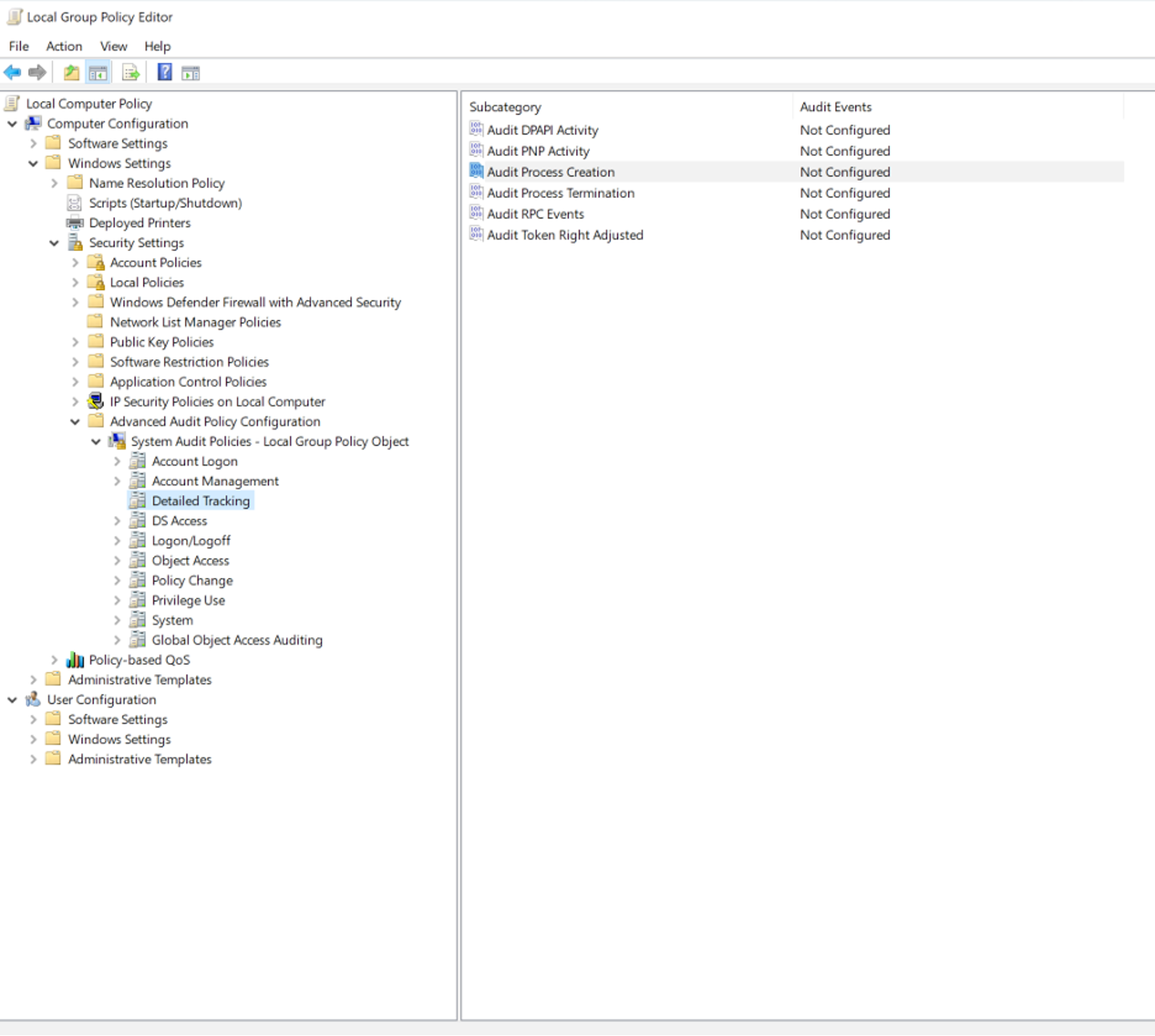Collapse Advanced Audit Policy Configuration node
1155x1036 pixels.
tap(75, 422)
